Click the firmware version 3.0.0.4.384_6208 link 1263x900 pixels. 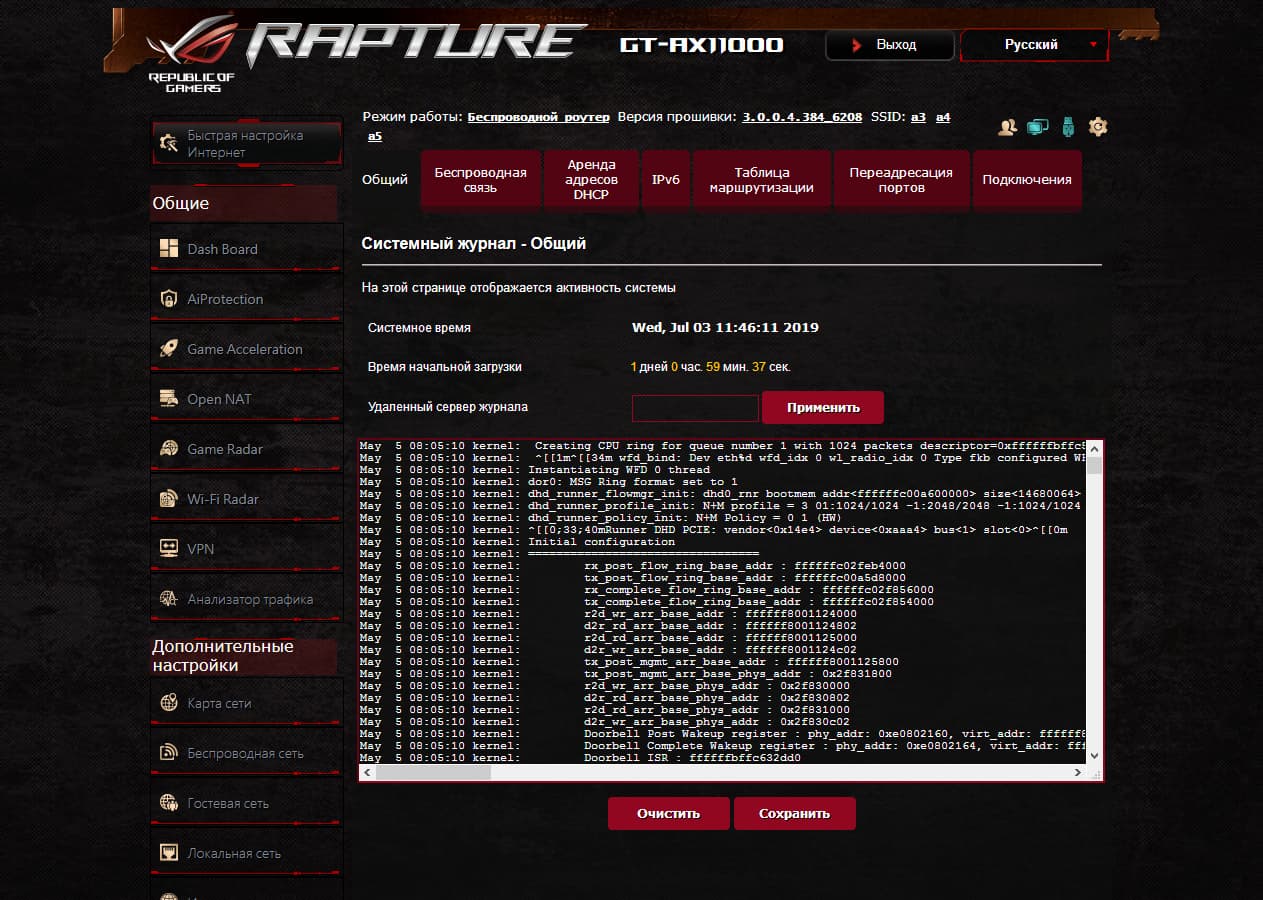(802, 117)
